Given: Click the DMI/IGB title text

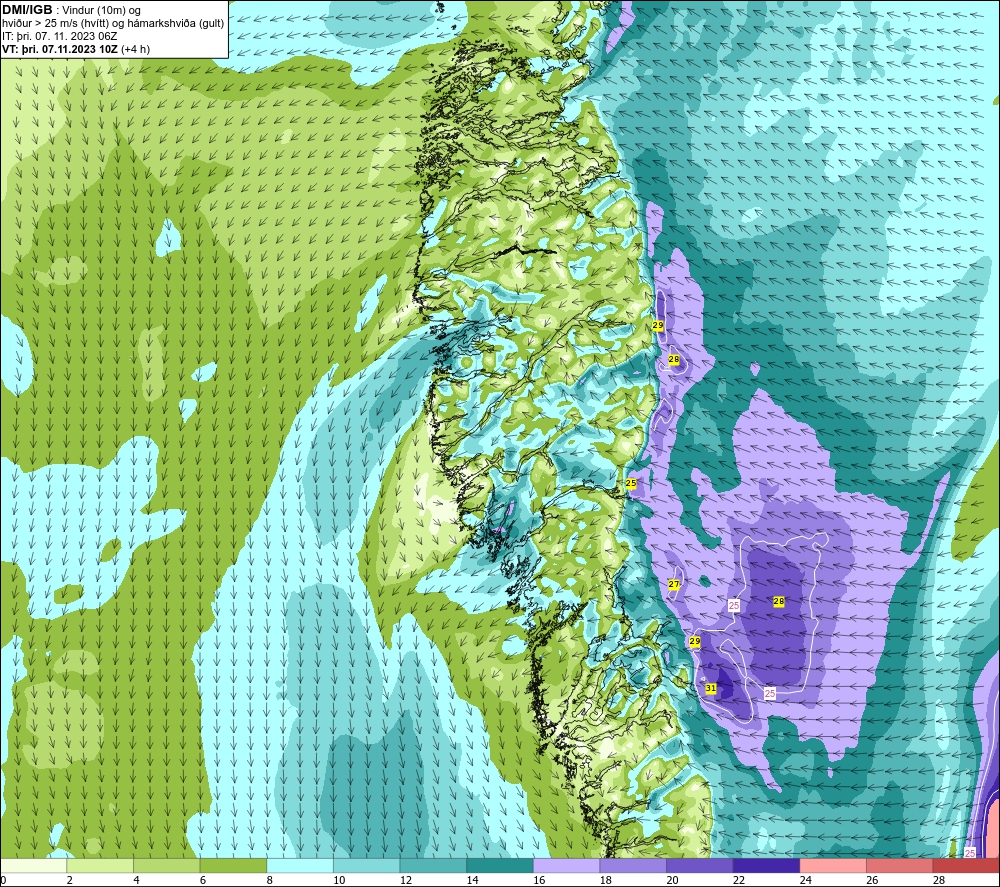Looking at the screenshot, I should (27, 10).
